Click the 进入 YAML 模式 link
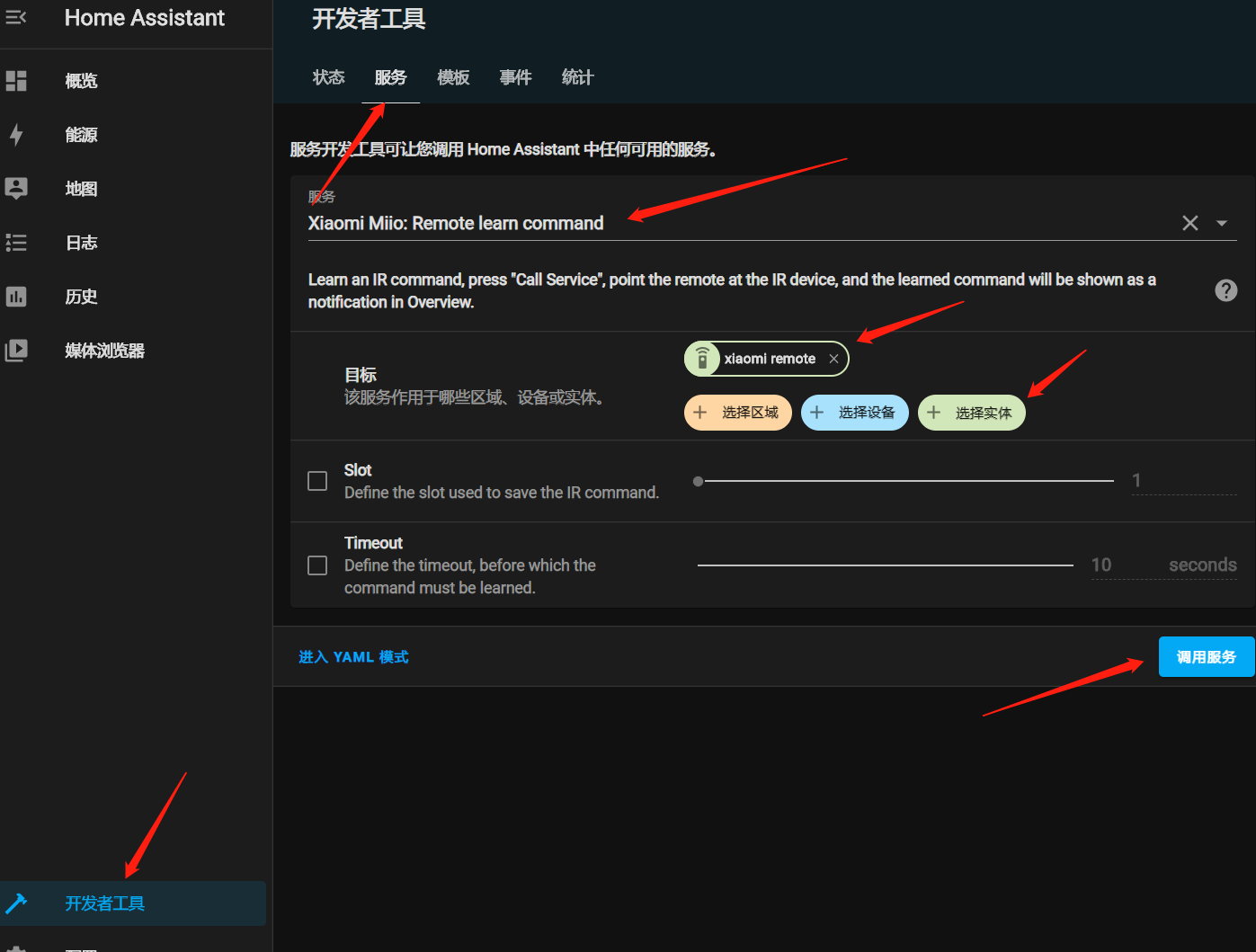 353,657
